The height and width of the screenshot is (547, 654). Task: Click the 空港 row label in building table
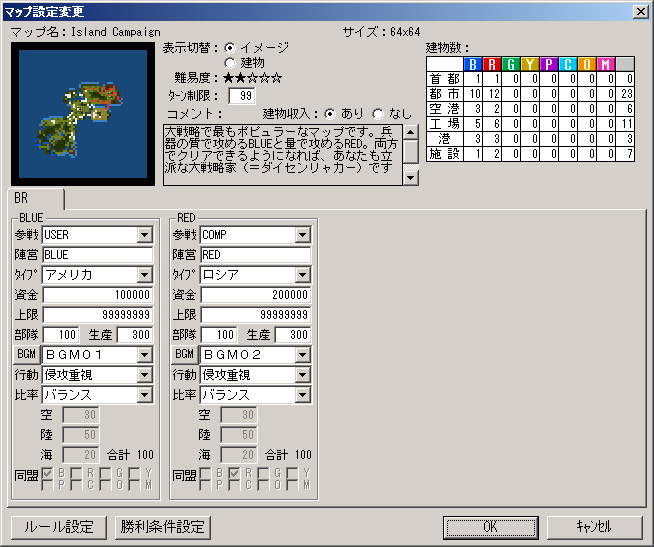[x=445, y=109]
